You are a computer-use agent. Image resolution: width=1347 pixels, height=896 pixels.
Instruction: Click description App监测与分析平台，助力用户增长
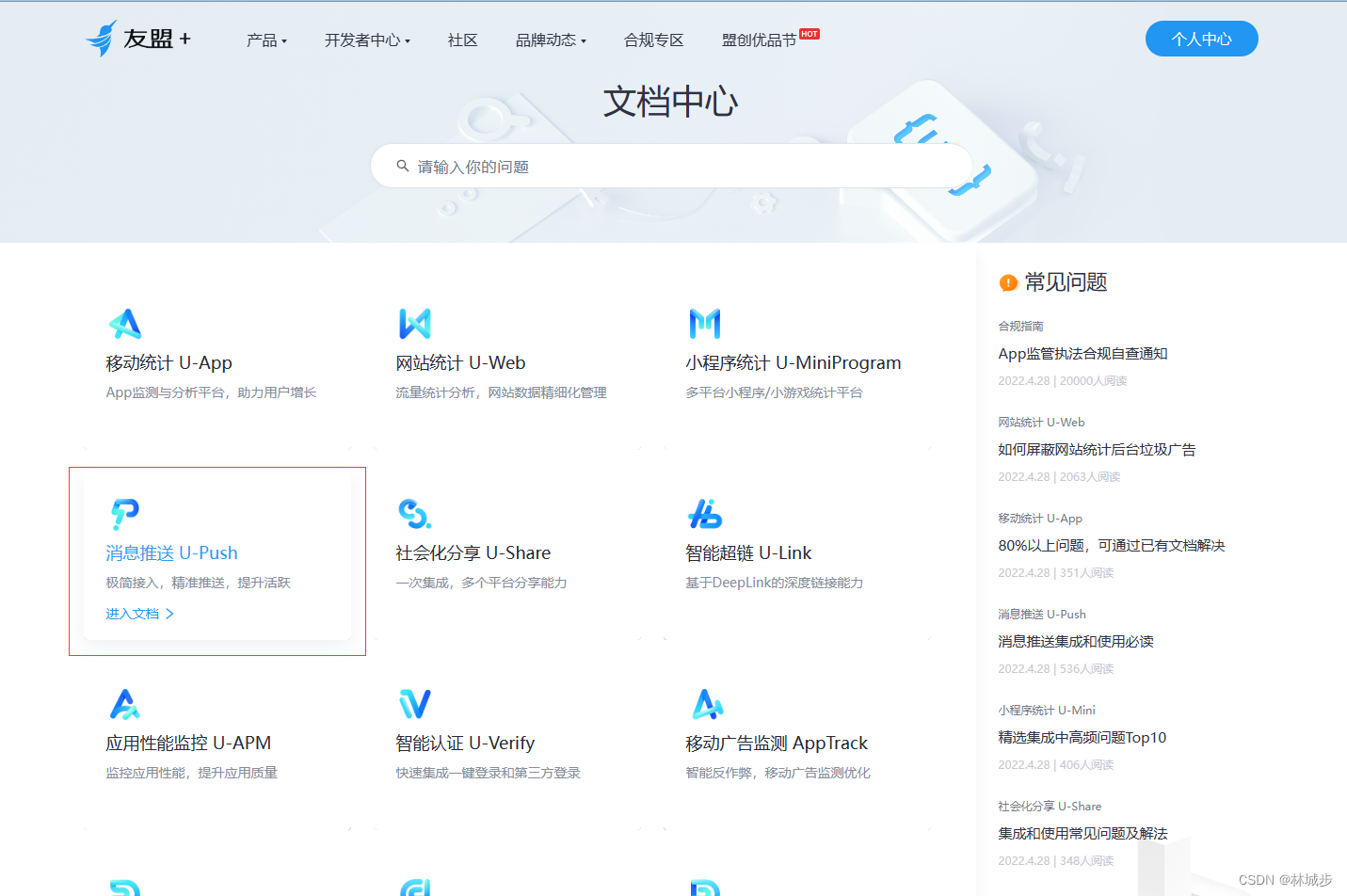211,392
